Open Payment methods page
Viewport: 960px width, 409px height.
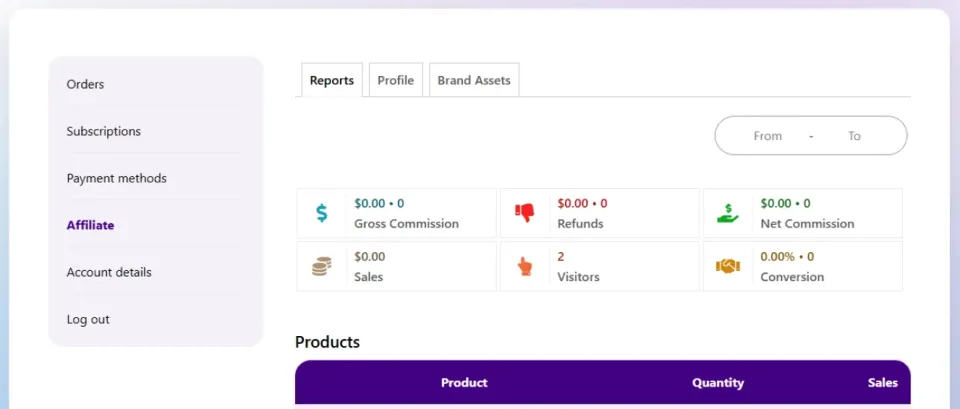(116, 178)
